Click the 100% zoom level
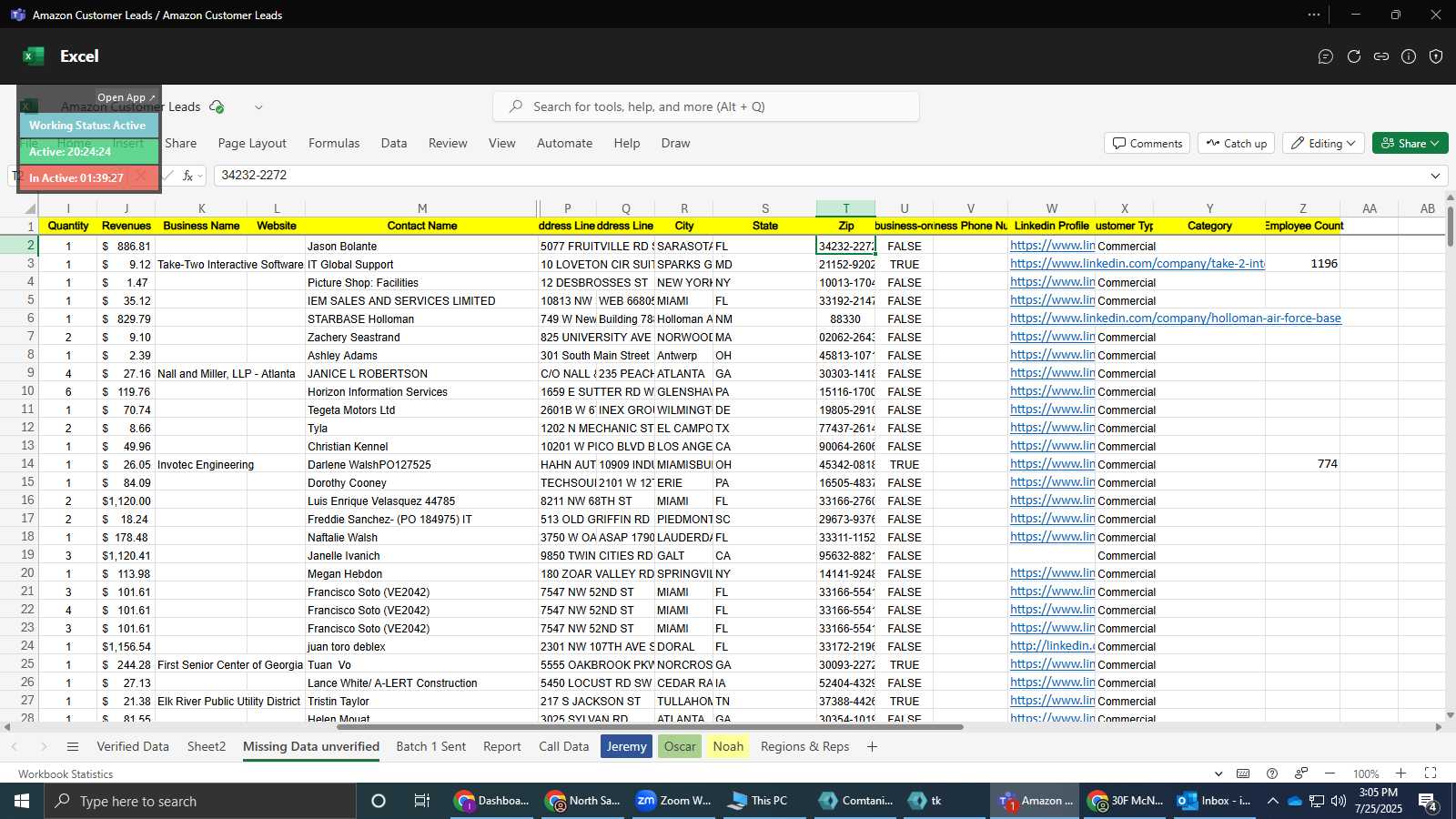Viewport: 1456px width, 819px height. (1365, 773)
